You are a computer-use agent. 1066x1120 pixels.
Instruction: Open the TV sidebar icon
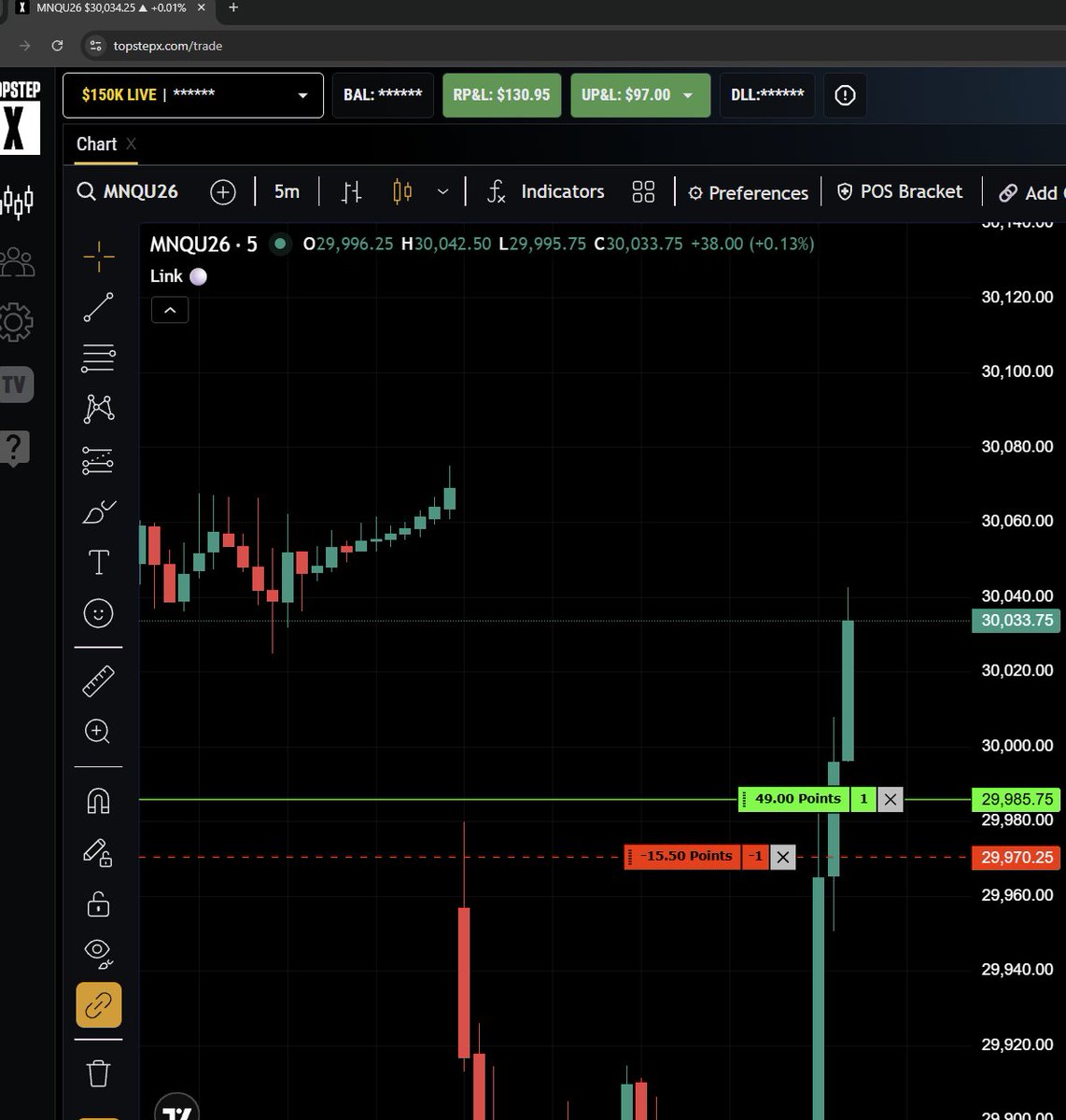tap(16, 385)
